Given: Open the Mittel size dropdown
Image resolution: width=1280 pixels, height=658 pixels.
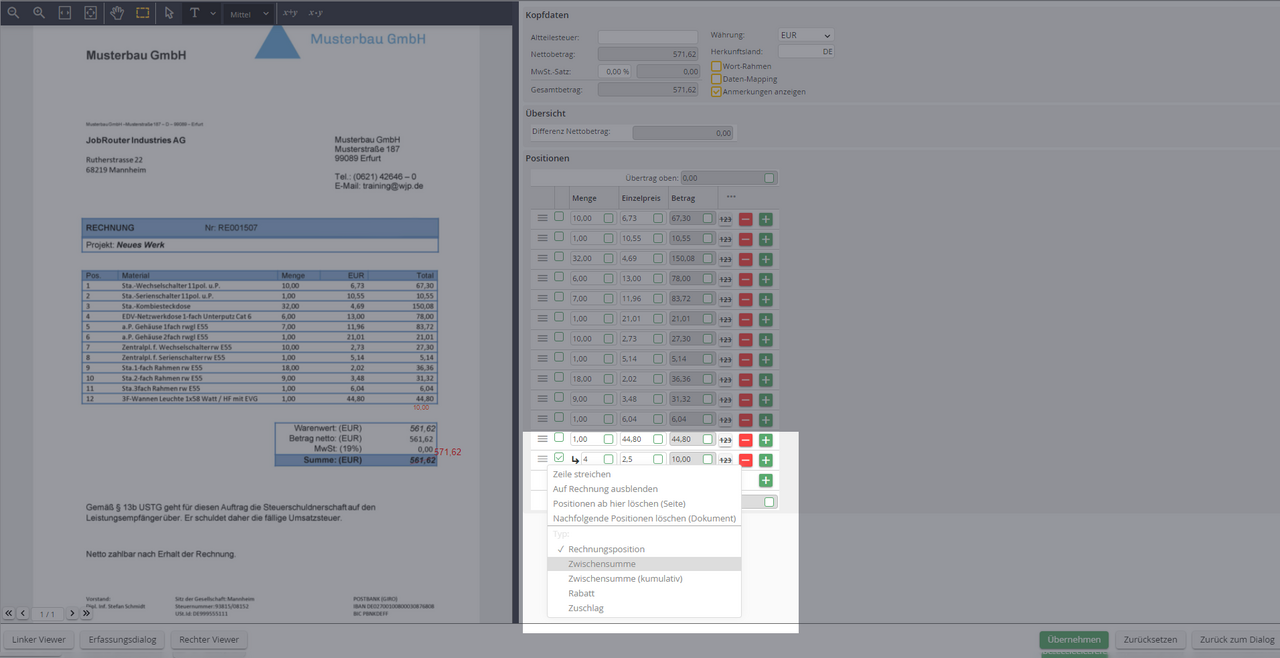Looking at the screenshot, I should coord(248,14).
